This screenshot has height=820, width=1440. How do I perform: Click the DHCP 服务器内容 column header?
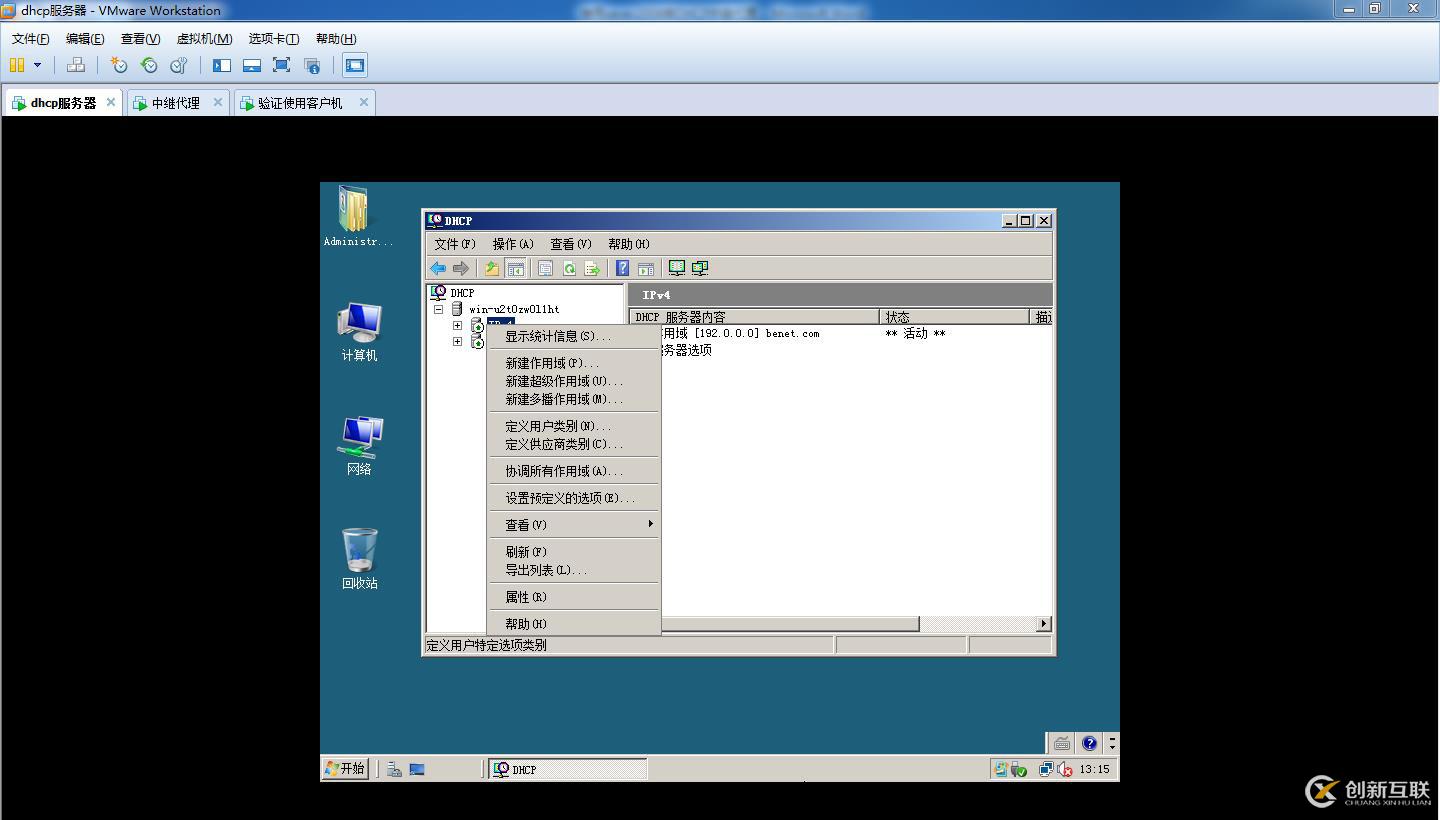pyautogui.click(x=754, y=317)
